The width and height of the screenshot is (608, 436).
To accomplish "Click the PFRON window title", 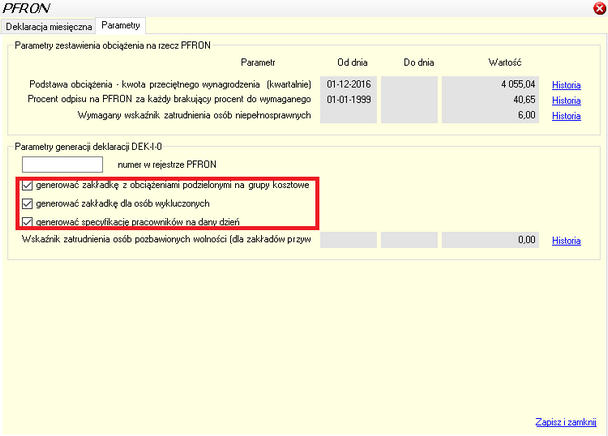I will click(x=26, y=8).
